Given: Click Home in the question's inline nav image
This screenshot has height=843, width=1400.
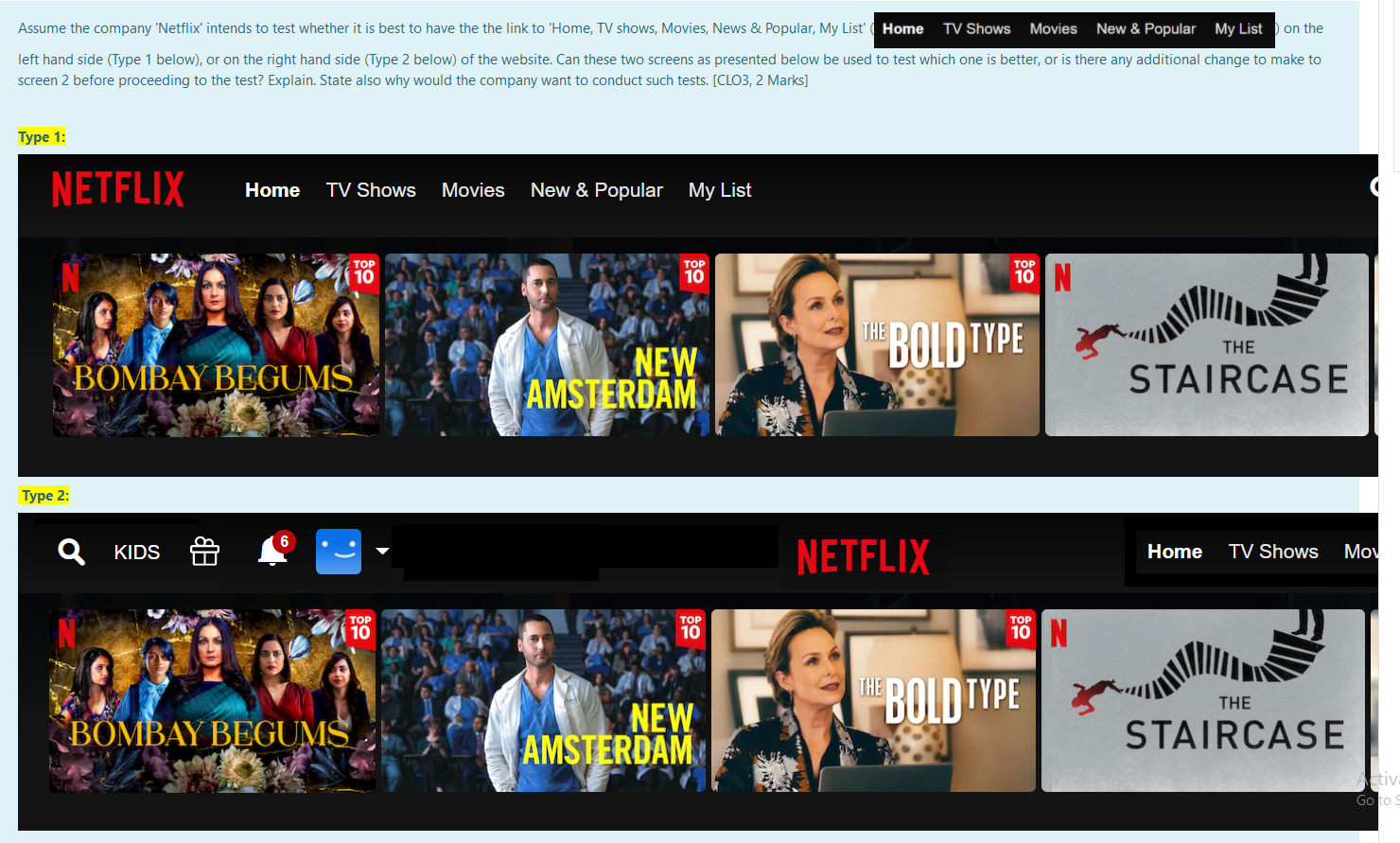Looking at the screenshot, I should point(902,28).
